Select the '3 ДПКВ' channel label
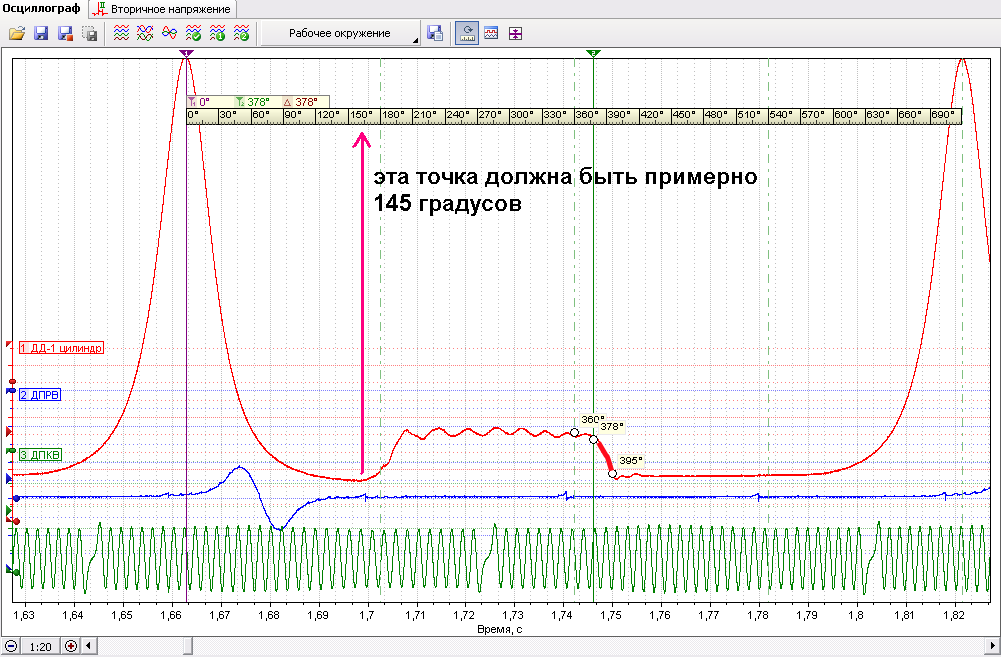1001x657 pixels. pos(40,455)
